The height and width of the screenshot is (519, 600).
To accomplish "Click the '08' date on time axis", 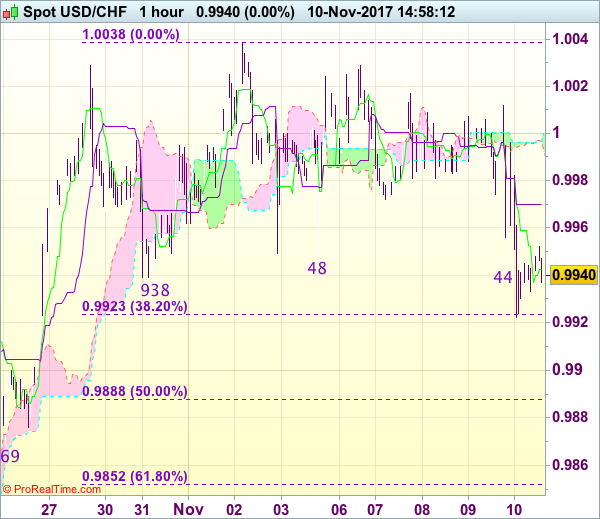I will [x=422, y=510].
